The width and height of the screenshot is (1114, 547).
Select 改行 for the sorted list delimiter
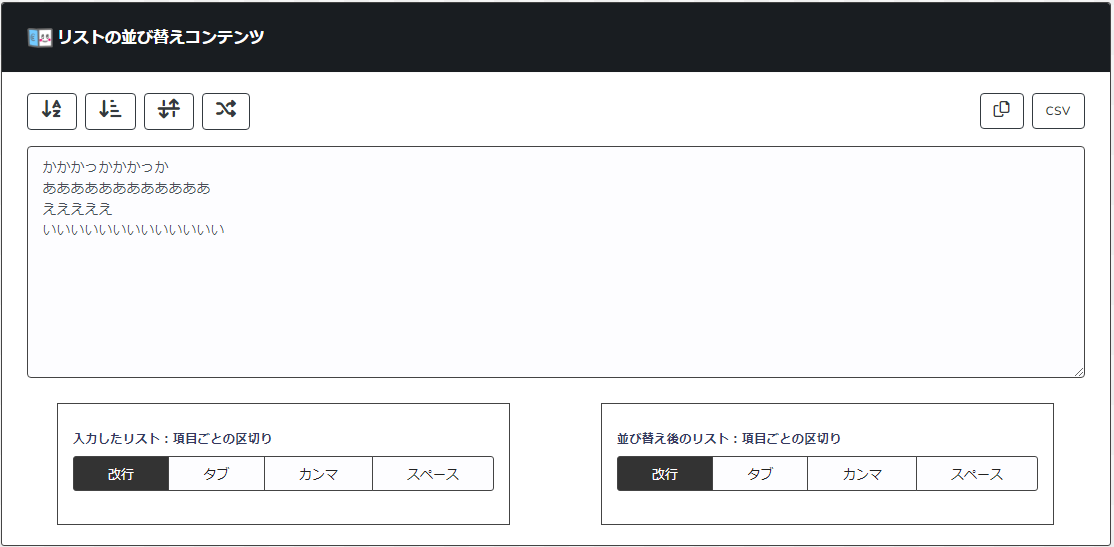(x=665, y=474)
